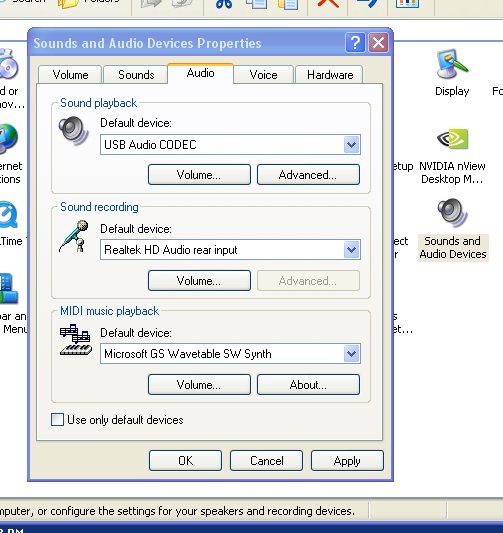Screen dimensions: 503x533
Task: Confirm the dialog with OK
Action: coord(186,461)
